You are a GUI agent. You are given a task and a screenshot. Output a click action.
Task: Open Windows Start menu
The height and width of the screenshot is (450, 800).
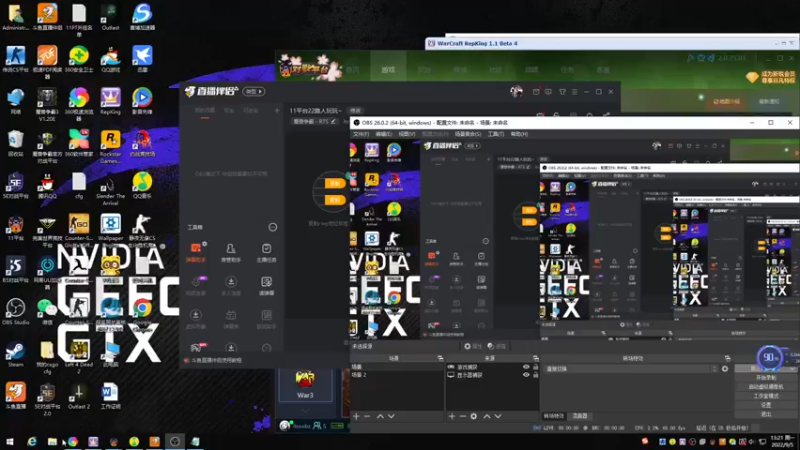coord(10,441)
